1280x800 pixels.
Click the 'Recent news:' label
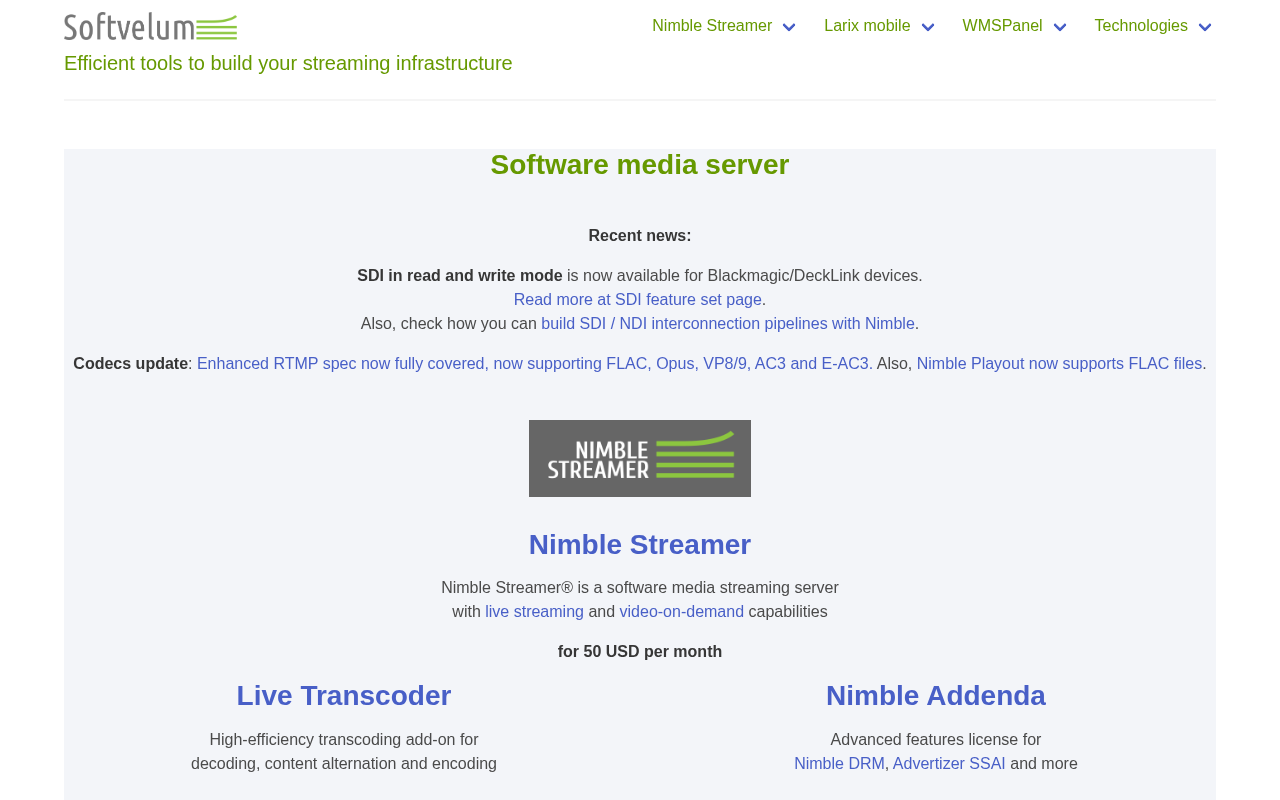[640, 236]
